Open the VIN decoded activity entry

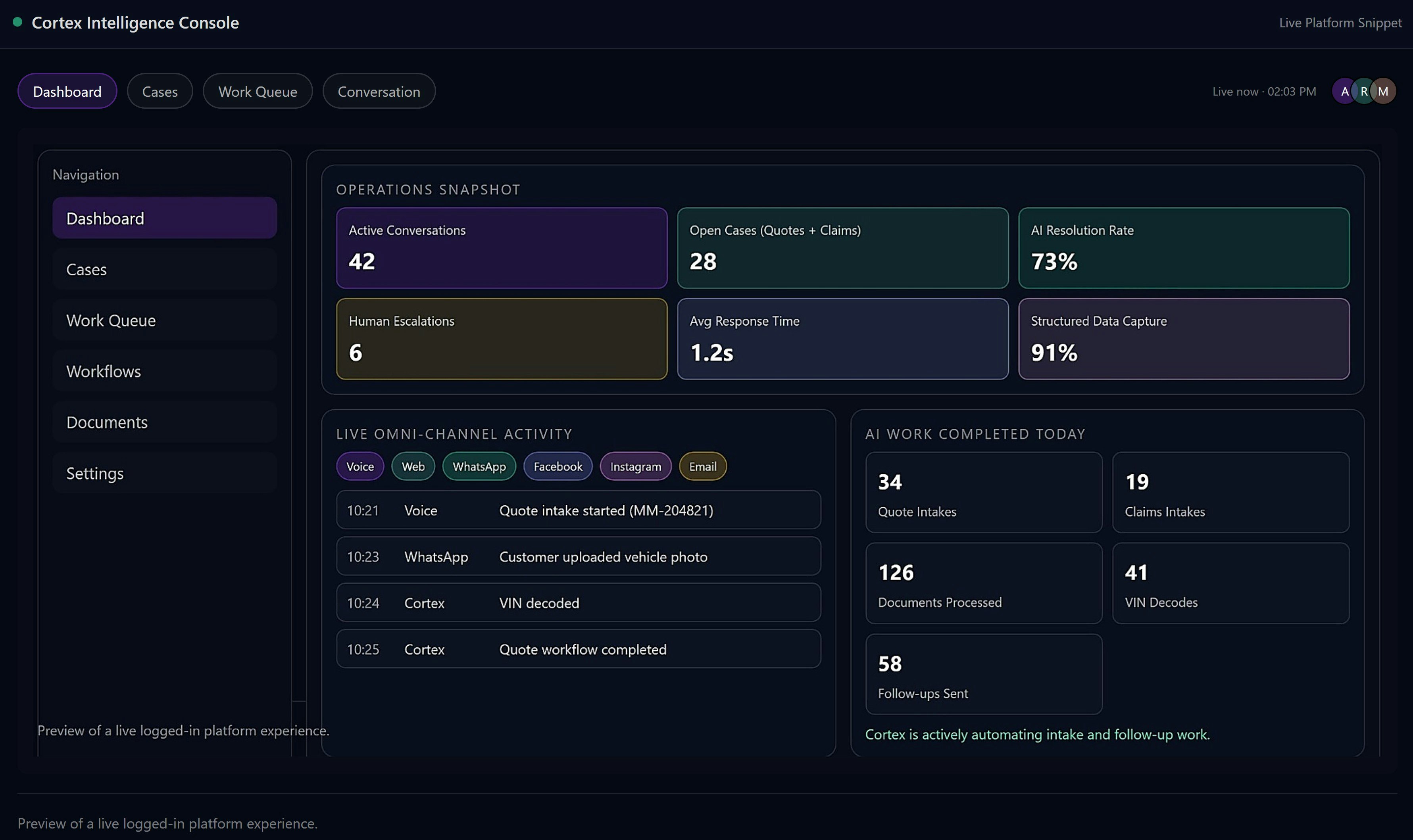click(577, 602)
